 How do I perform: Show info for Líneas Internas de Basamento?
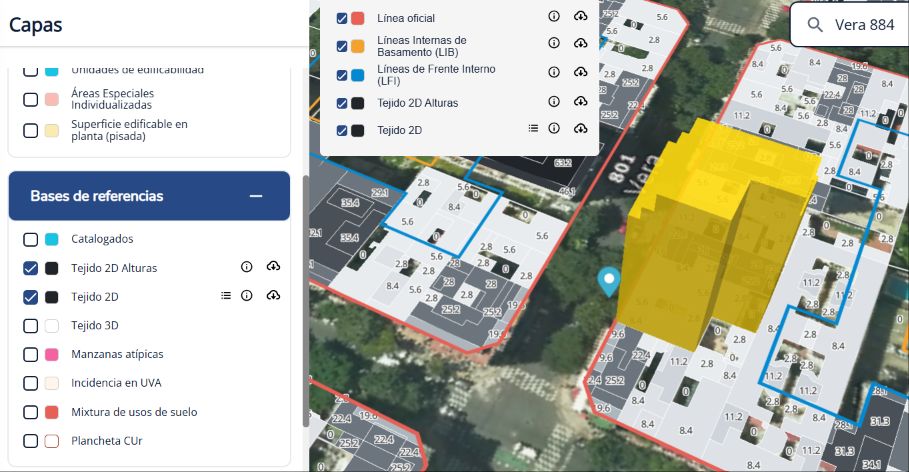click(x=554, y=43)
